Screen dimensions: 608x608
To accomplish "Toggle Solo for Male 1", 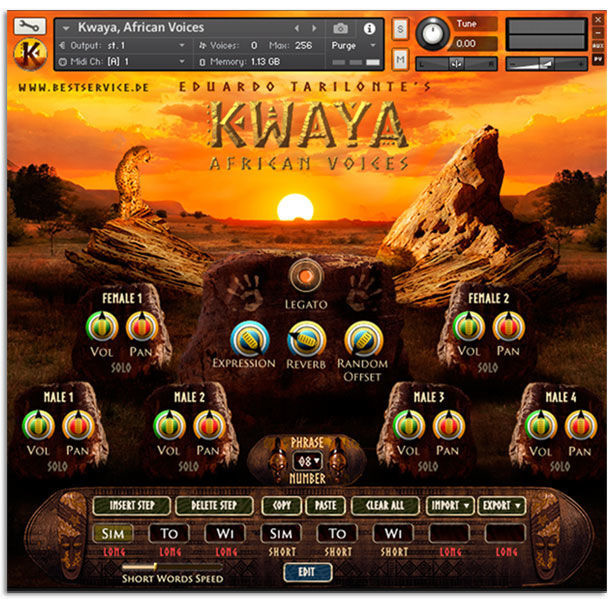I will [57, 466].
